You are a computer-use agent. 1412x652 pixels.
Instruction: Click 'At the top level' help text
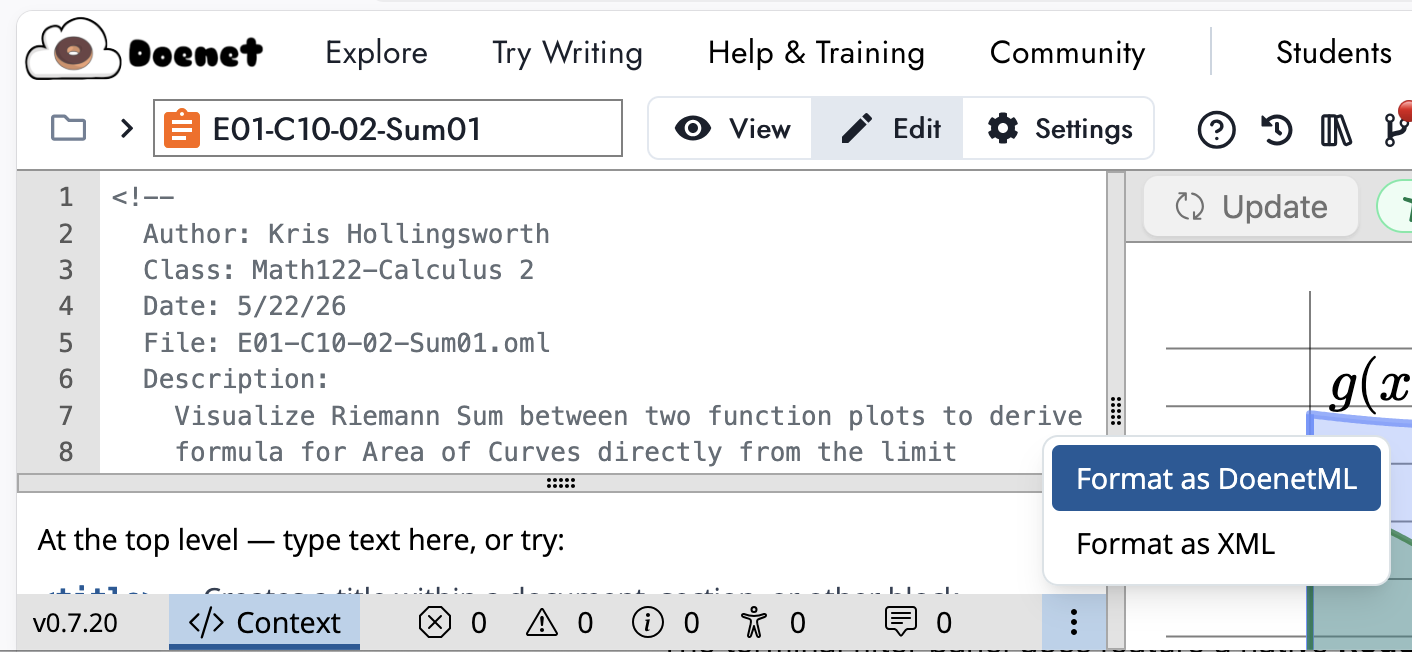click(301, 542)
